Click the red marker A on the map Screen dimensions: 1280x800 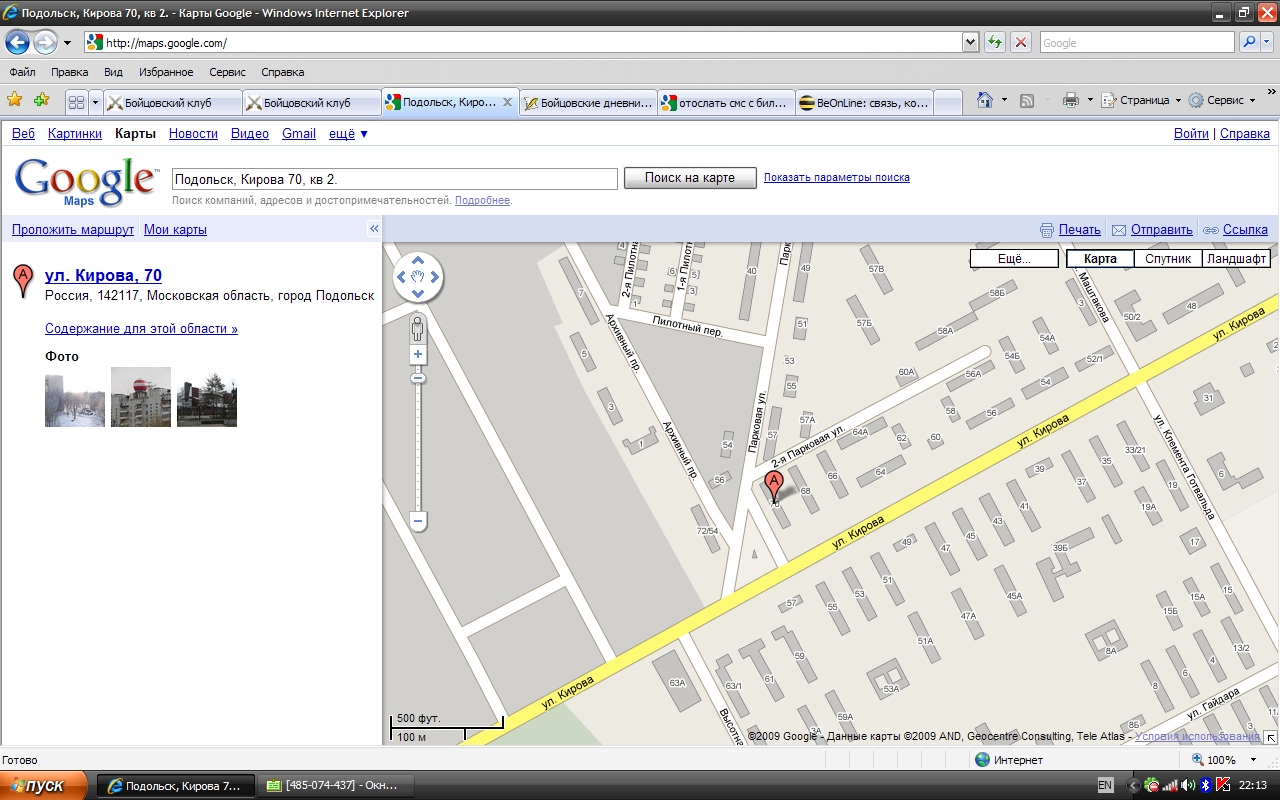pos(773,487)
